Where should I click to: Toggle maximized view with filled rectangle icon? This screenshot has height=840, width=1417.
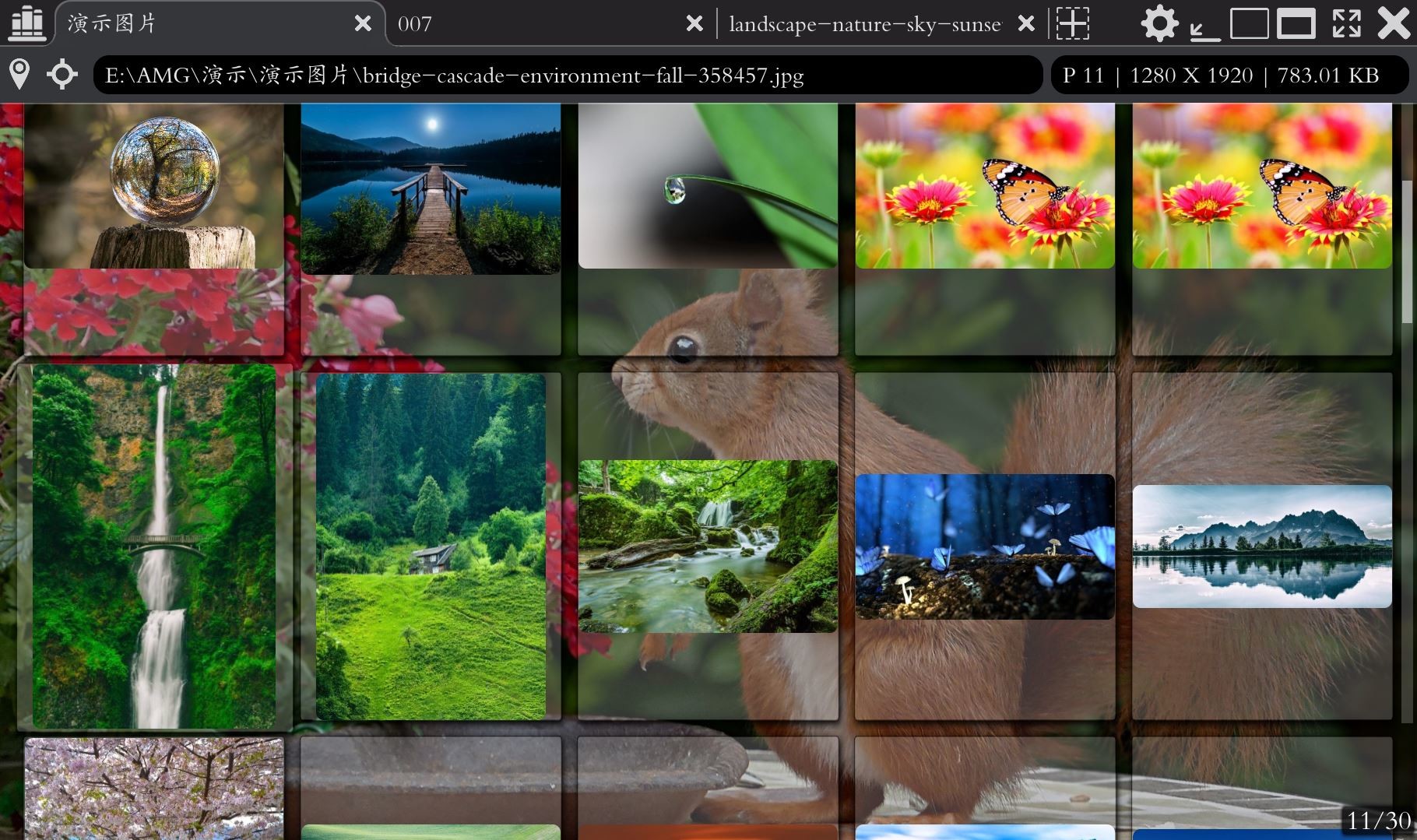[1296, 23]
